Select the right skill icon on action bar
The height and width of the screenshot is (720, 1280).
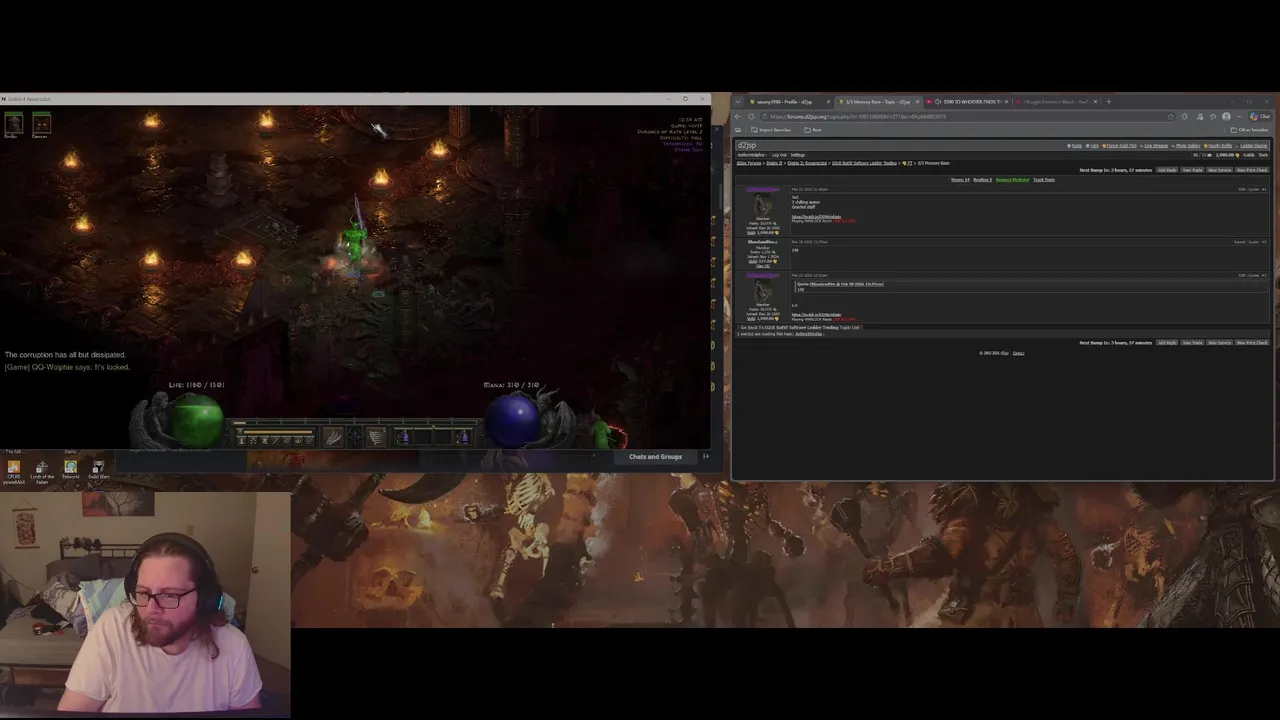point(376,437)
